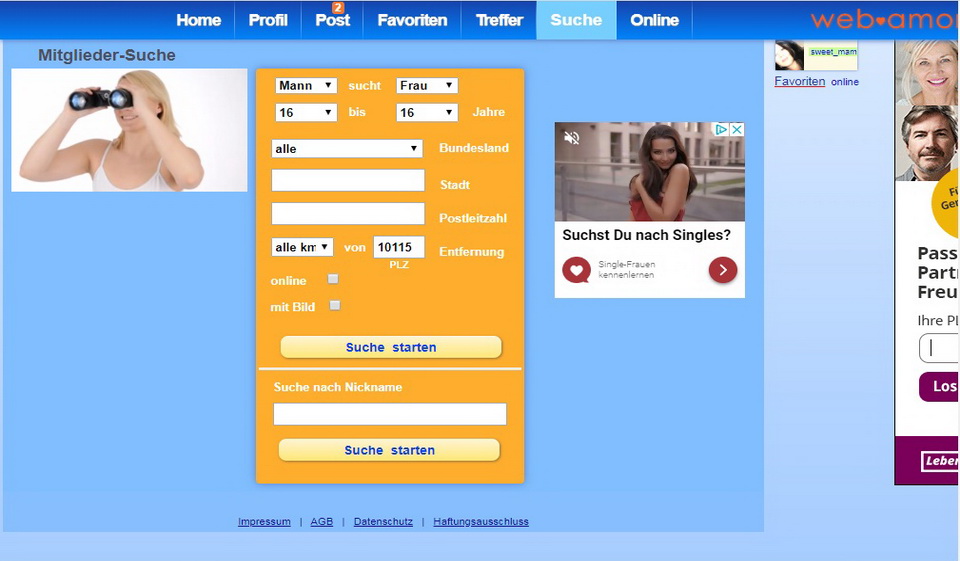Unmute the ad video via speaker icon
Image resolution: width=960 pixels, height=561 pixels.
571,138
